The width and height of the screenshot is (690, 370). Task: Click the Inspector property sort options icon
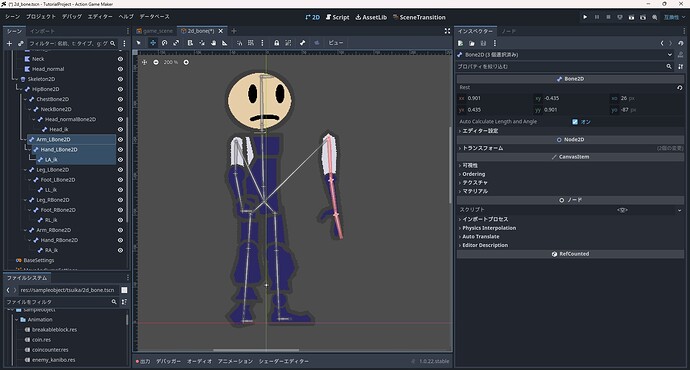pyautogui.click(x=681, y=66)
